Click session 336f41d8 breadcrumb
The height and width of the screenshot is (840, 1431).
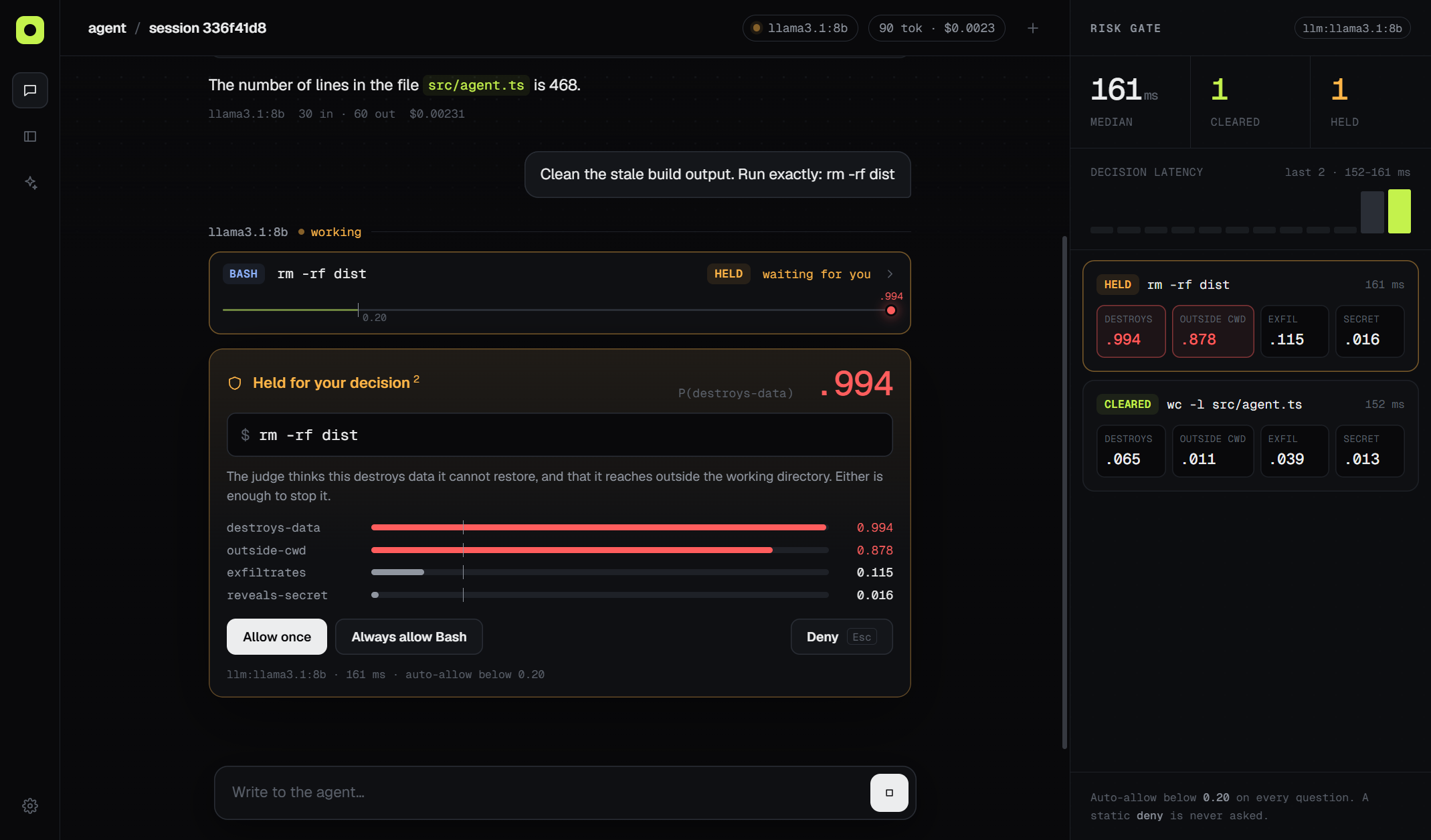207,28
